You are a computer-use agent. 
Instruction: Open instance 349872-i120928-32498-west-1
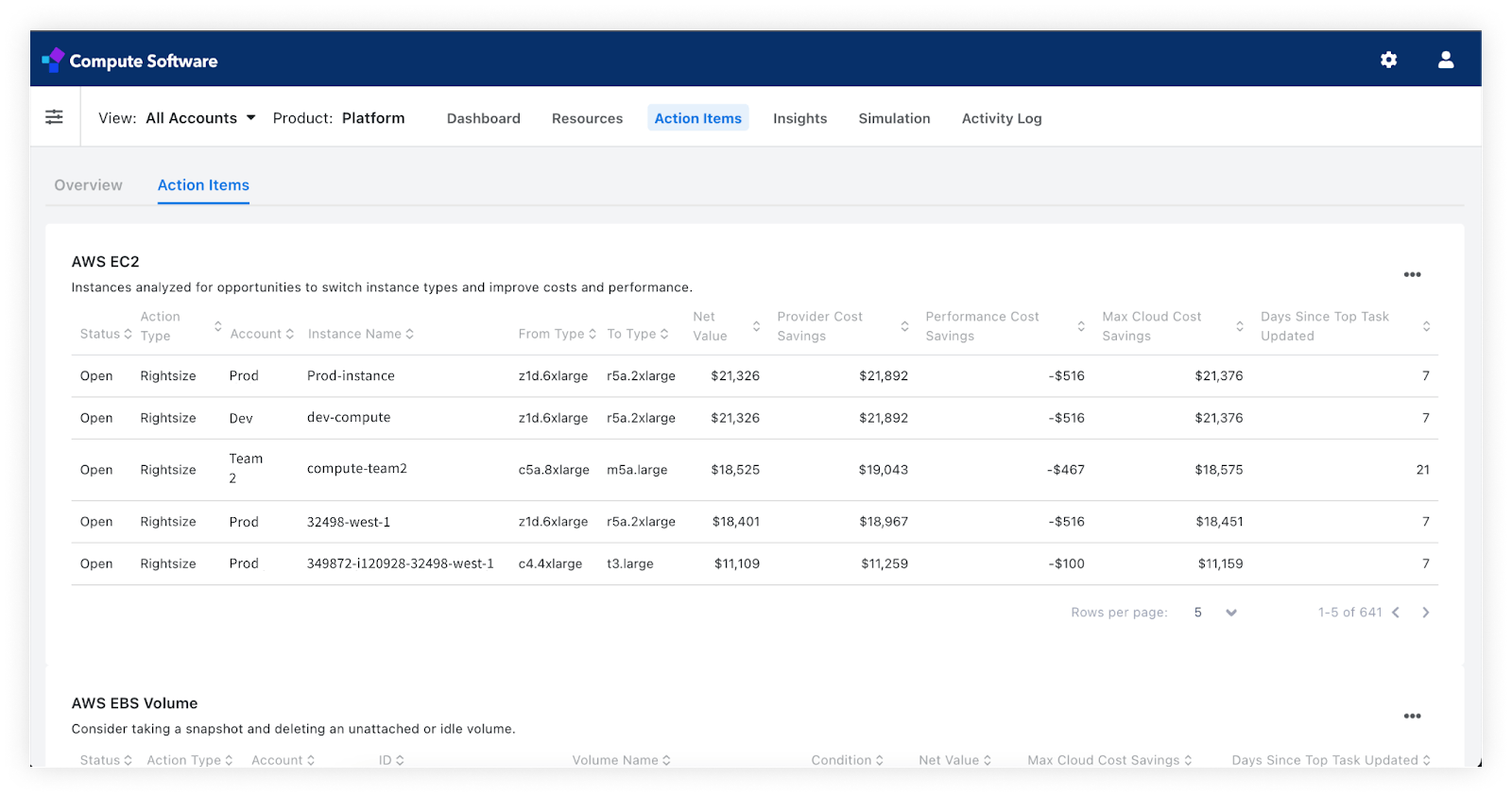pos(401,563)
